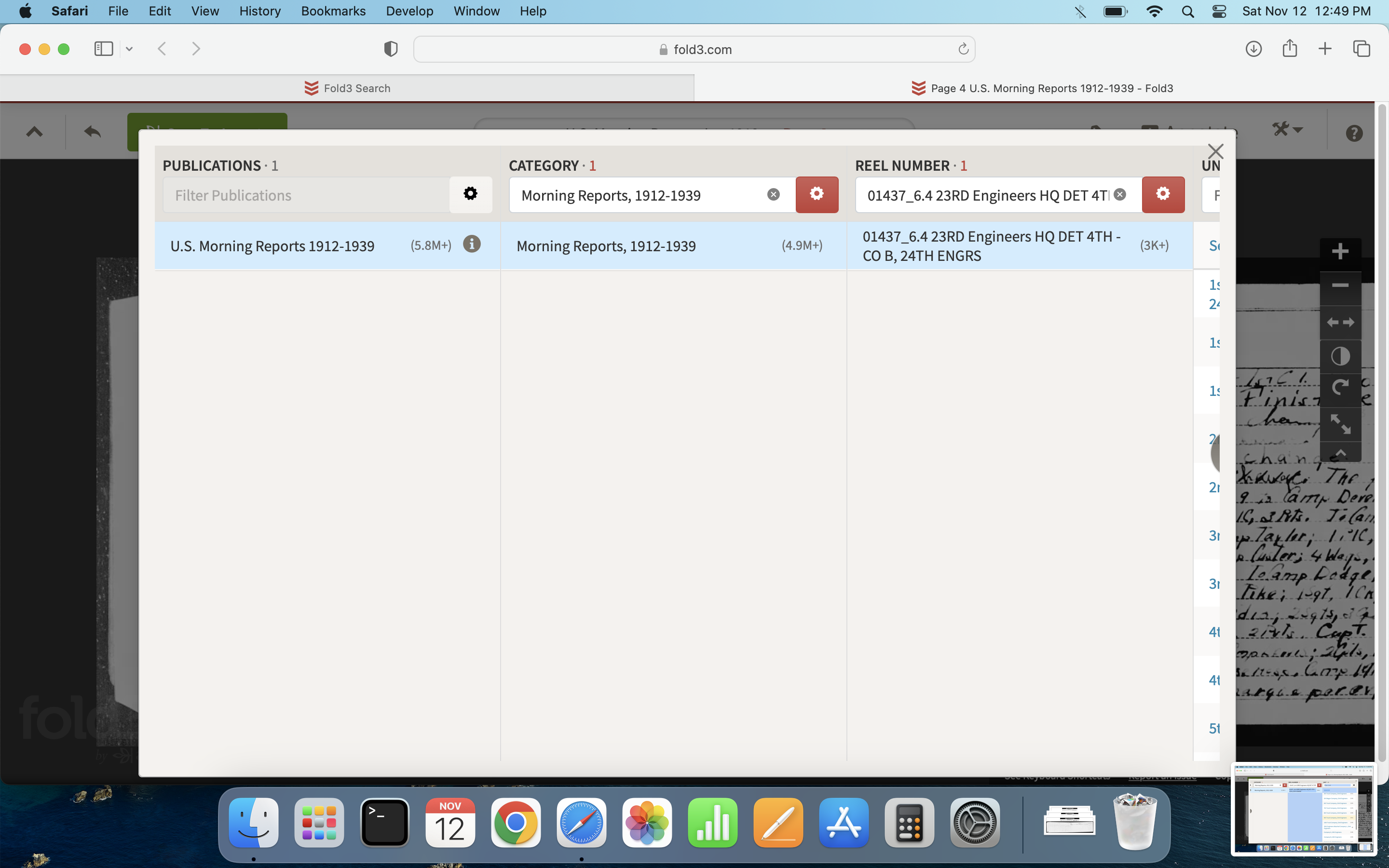This screenshot has width=1389, height=868.
Task: Adjust image contrast using half-circle icon
Action: point(1340,356)
